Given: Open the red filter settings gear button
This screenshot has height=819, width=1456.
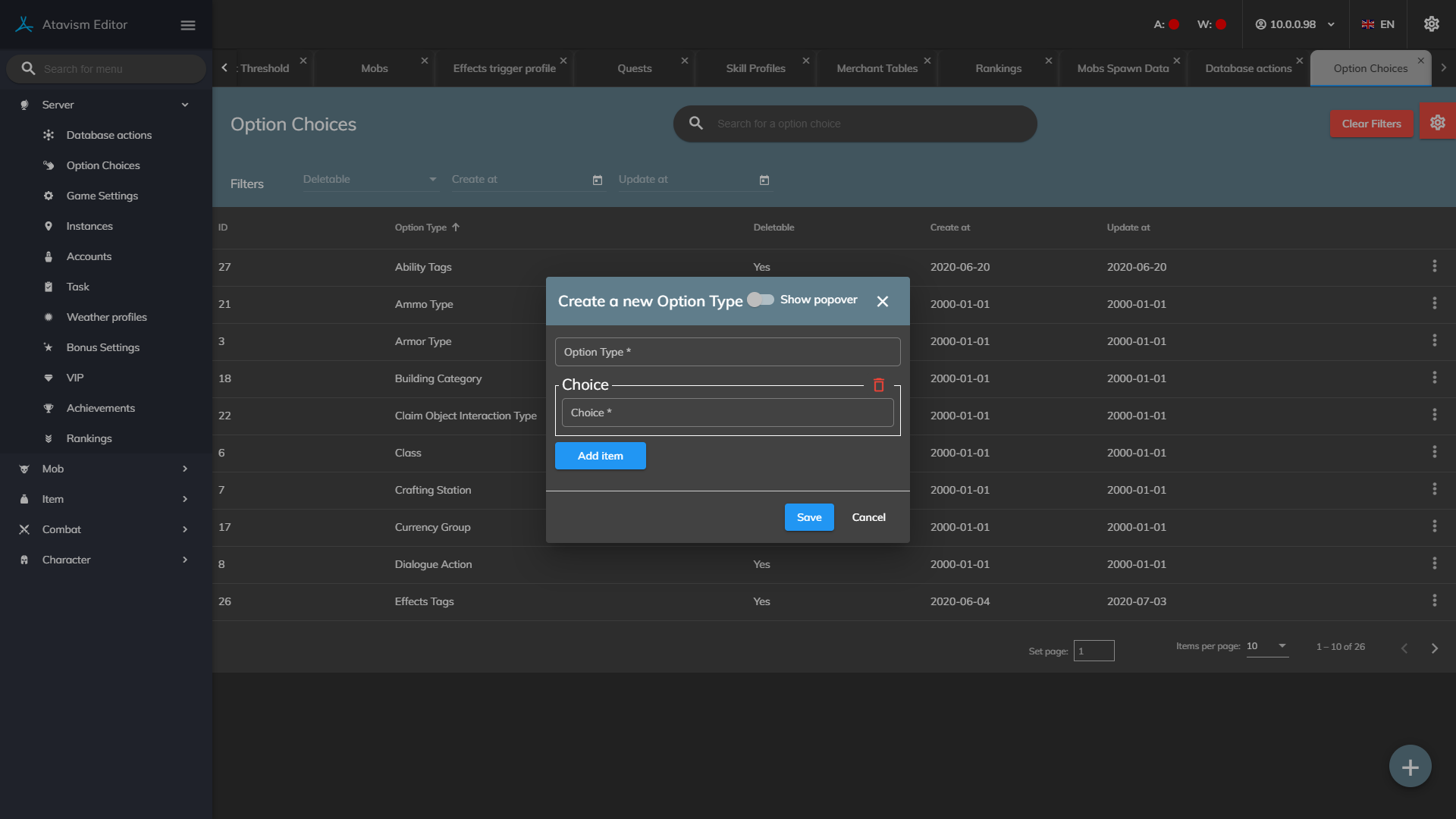Looking at the screenshot, I should point(1437,123).
